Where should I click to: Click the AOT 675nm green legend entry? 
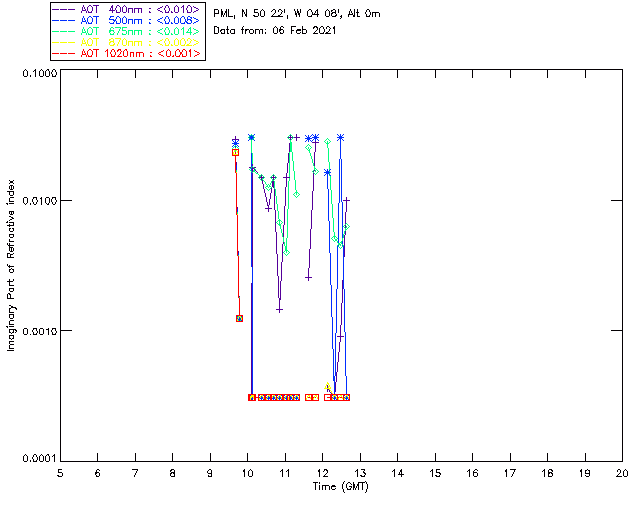tap(127, 31)
